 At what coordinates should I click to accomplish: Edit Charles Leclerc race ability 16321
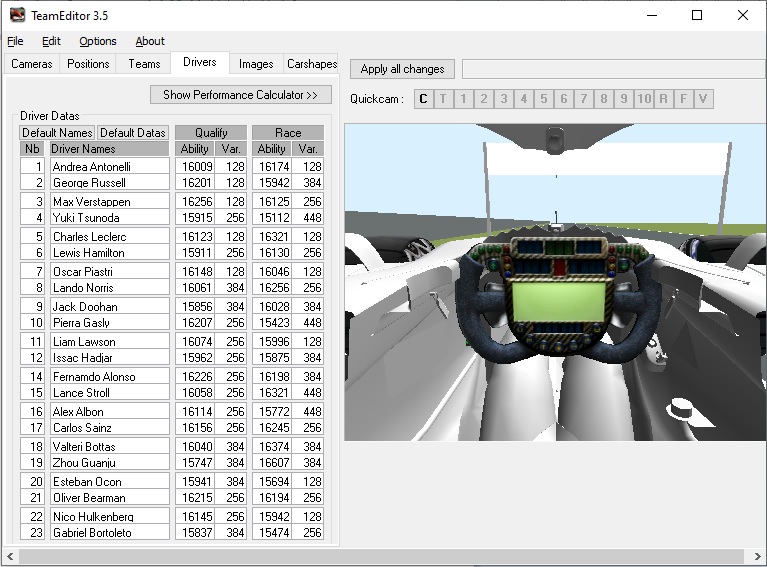click(272, 237)
